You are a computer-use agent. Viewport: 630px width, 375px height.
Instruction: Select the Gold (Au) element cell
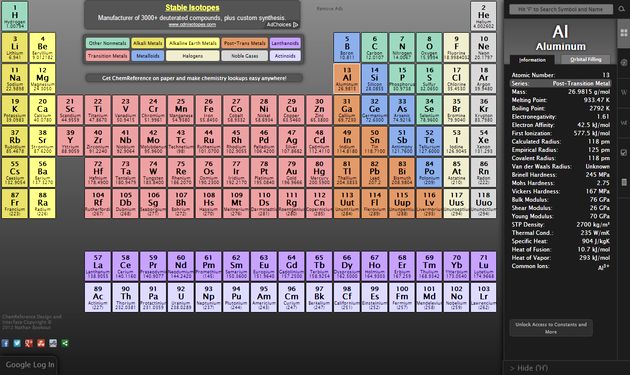pyautogui.click(x=291, y=172)
